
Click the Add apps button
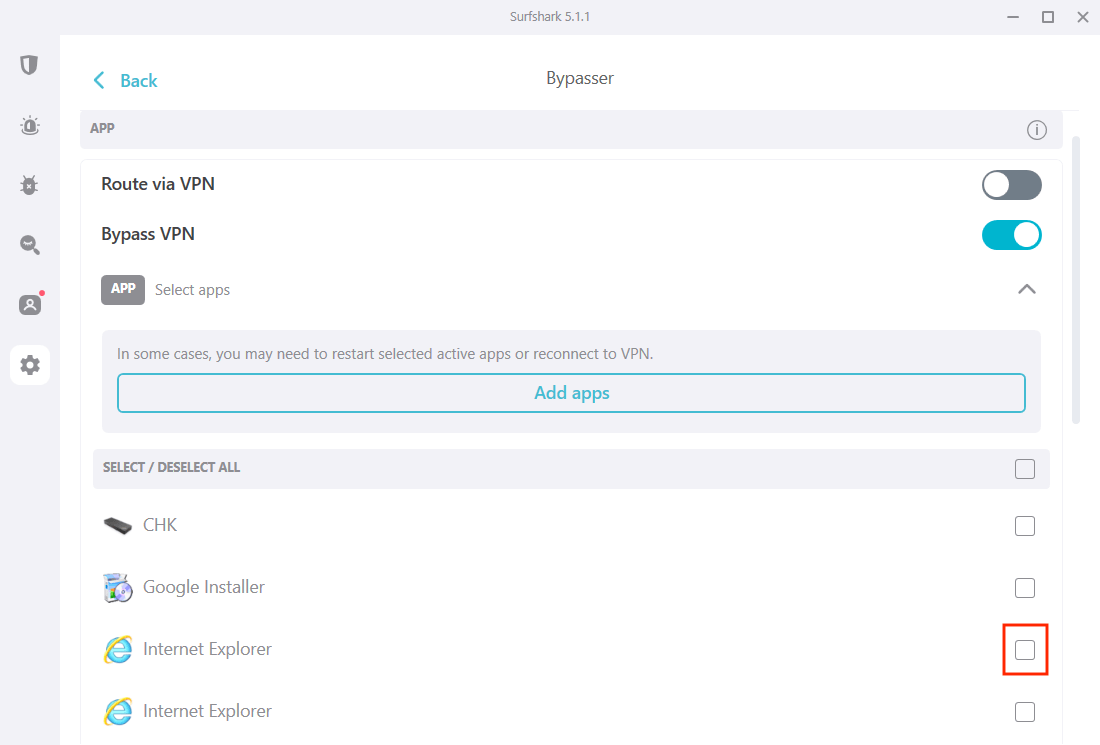571,392
